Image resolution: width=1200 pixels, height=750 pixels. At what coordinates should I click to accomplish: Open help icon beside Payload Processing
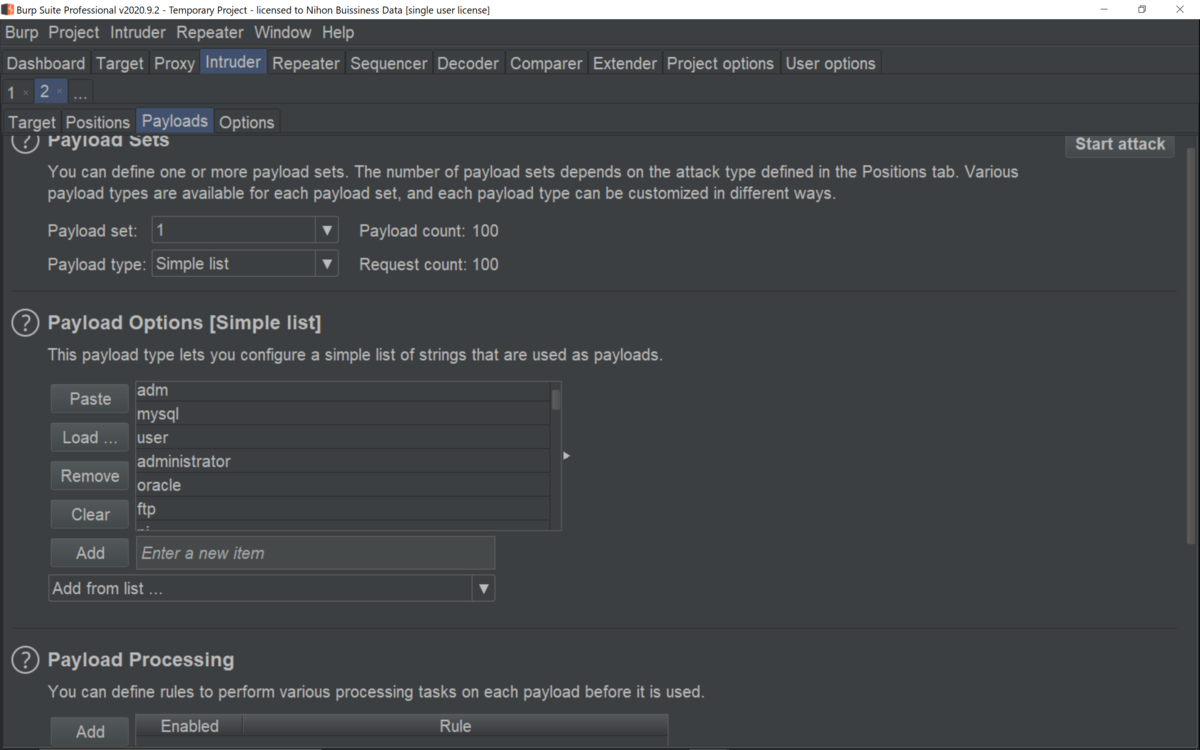click(25, 660)
